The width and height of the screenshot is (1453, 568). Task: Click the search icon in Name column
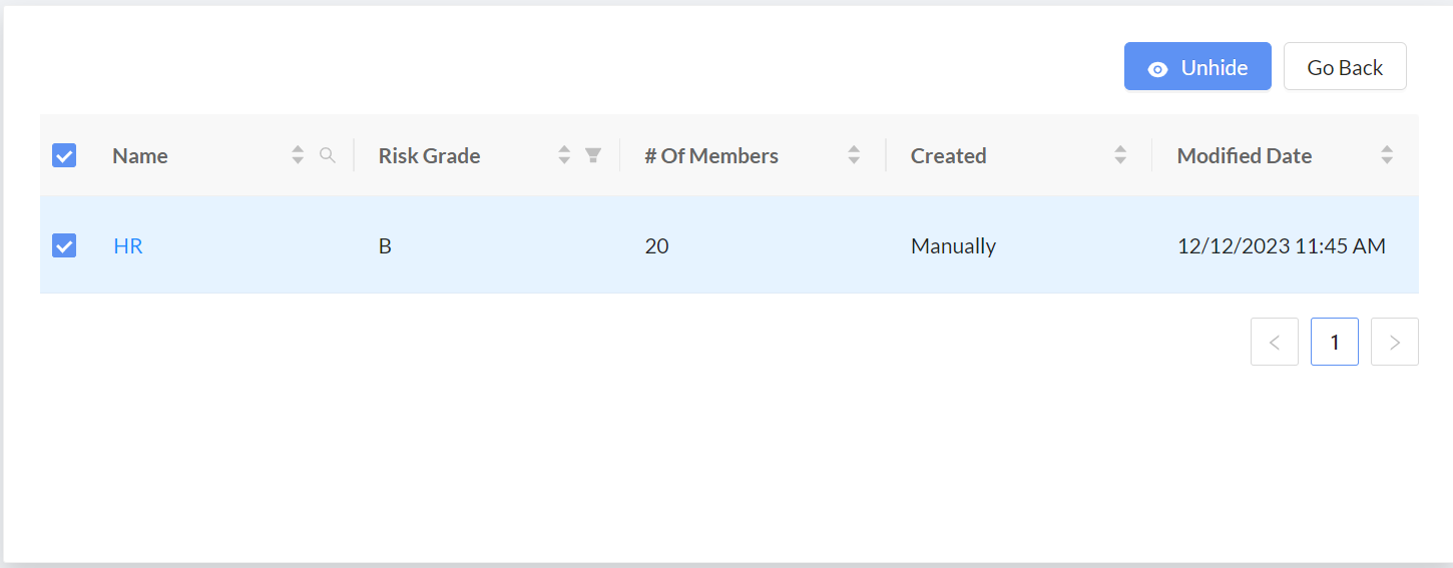327,155
